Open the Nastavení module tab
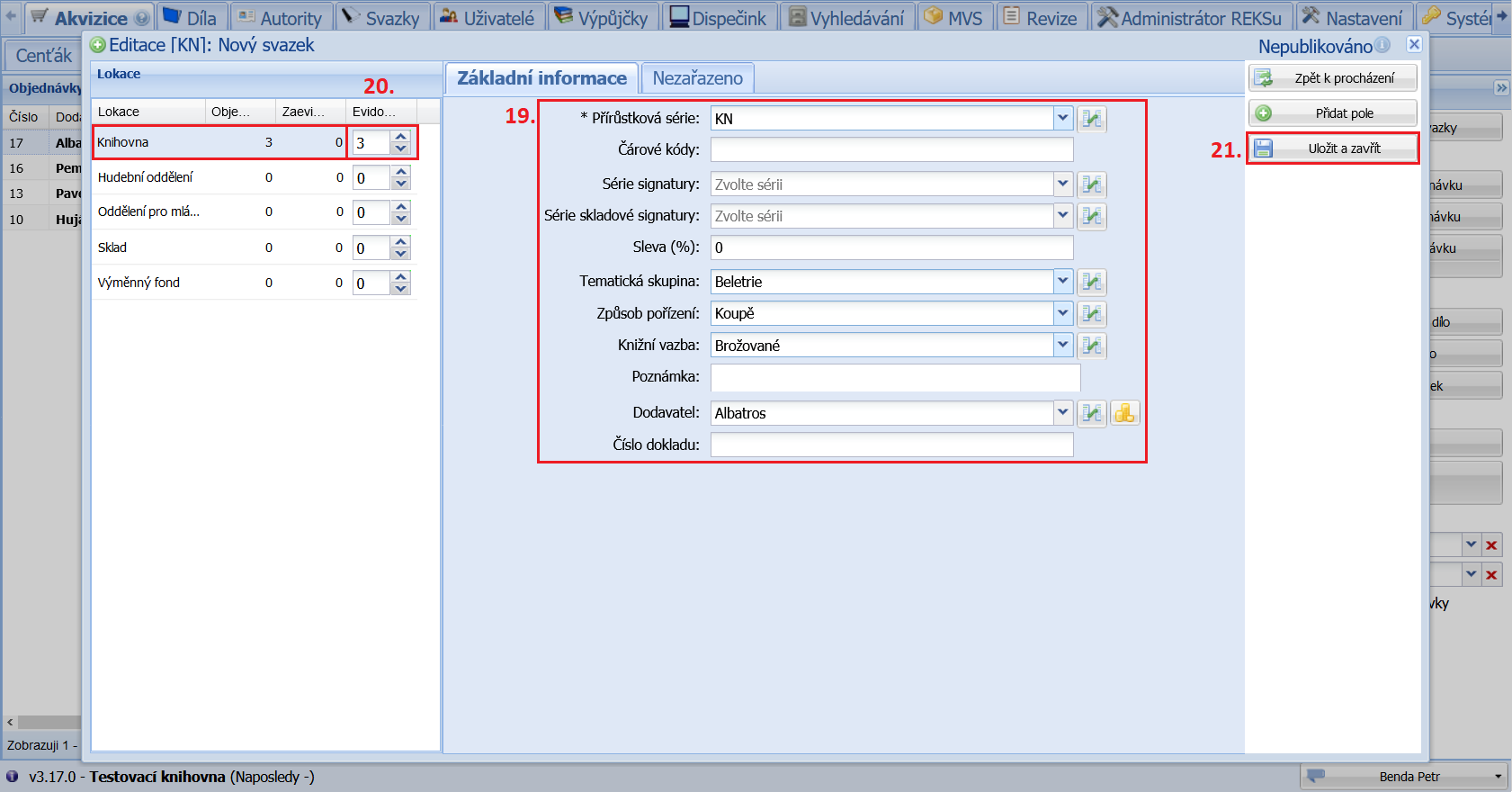 1354,18
